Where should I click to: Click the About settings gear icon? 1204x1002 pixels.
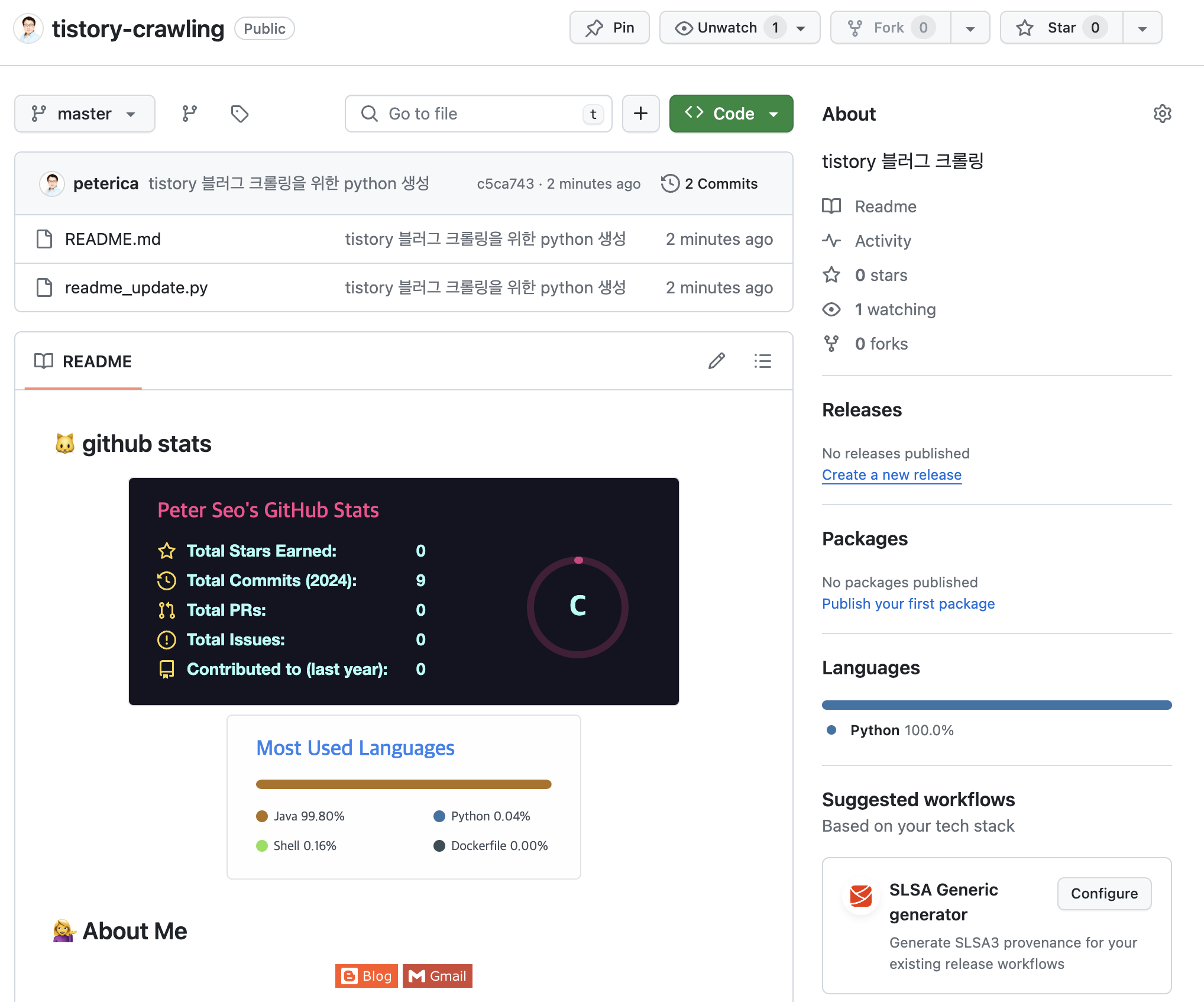click(1162, 114)
